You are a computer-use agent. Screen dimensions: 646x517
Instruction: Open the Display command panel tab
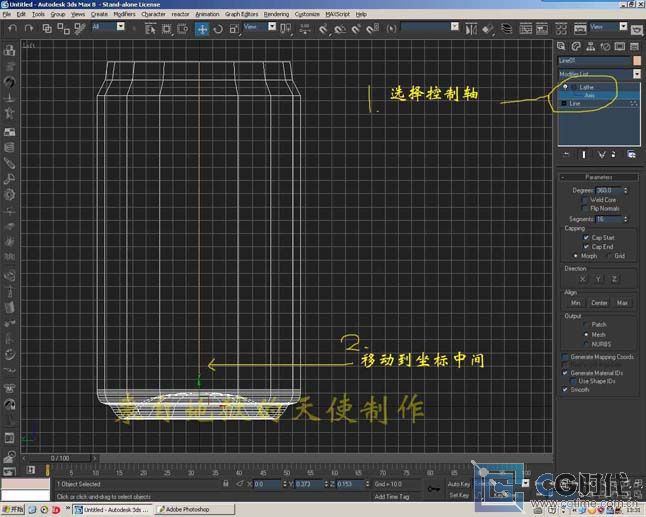point(620,46)
